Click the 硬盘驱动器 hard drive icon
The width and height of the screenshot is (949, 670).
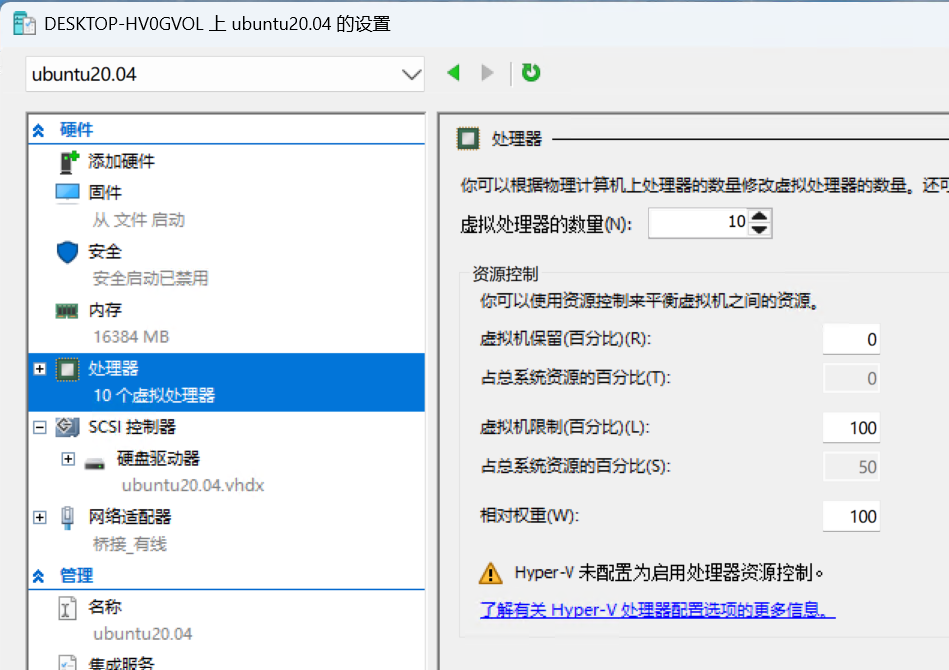coord(94,464)
